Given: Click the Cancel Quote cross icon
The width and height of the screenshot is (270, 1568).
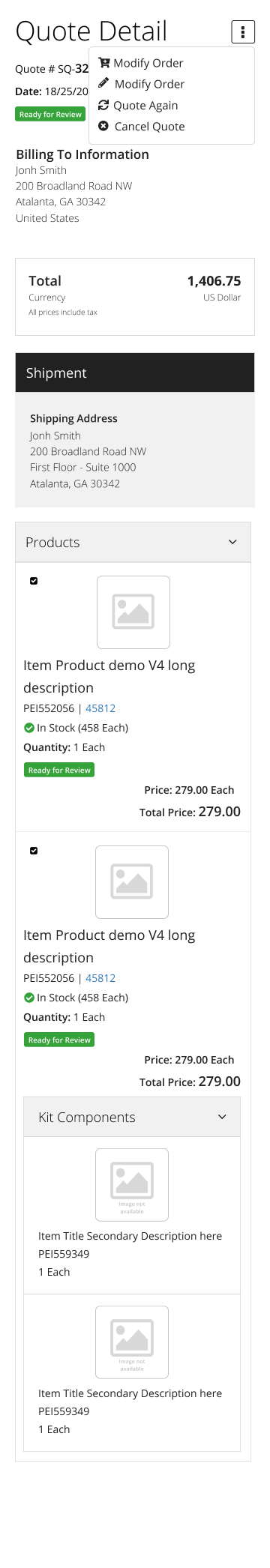Looking at the screenshot, I should (104, 126).
